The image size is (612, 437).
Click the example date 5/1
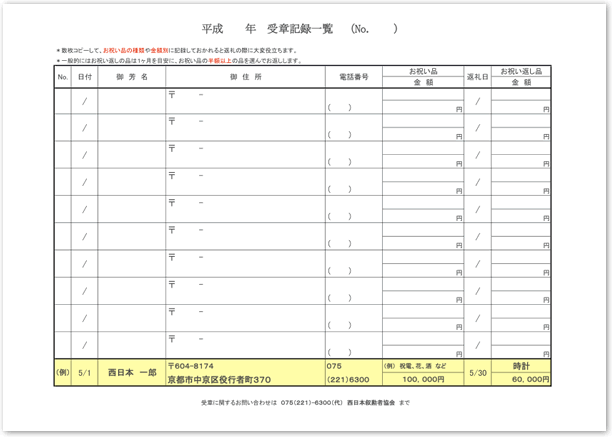click(x=84, y=373)
